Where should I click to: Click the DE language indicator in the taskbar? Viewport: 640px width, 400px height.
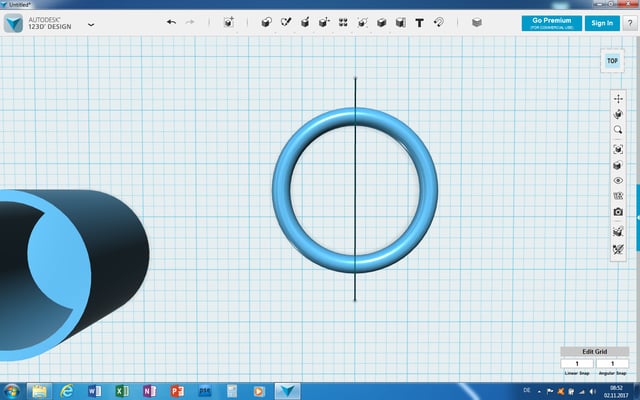[527, 391]
